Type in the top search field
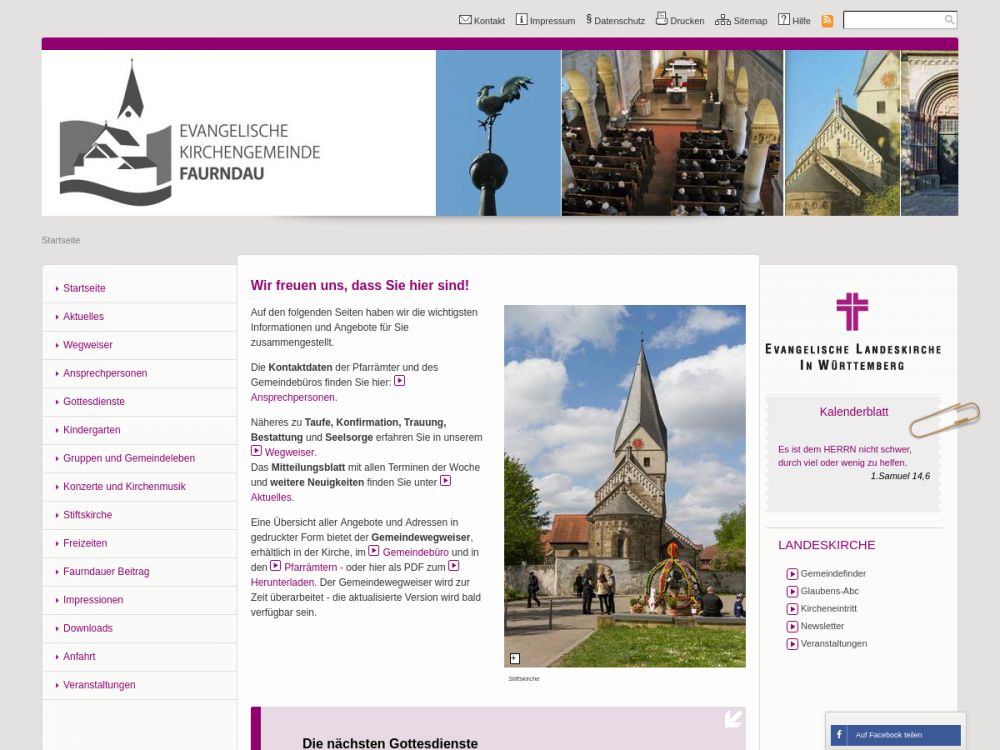Screen dimensions: 1000x750 pos(892,20)
